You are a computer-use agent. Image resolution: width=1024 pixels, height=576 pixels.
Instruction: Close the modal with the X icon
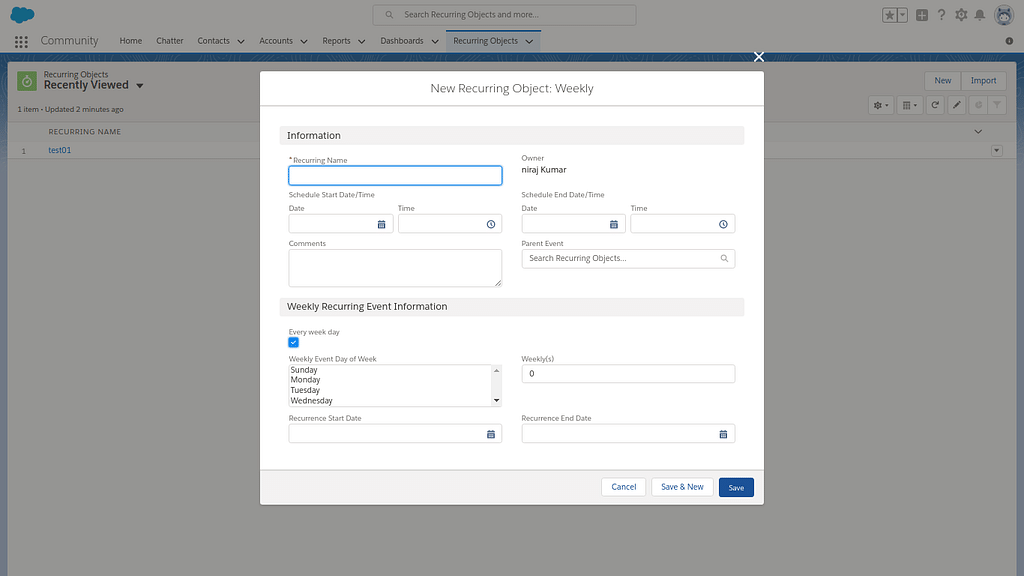point(758,57)
